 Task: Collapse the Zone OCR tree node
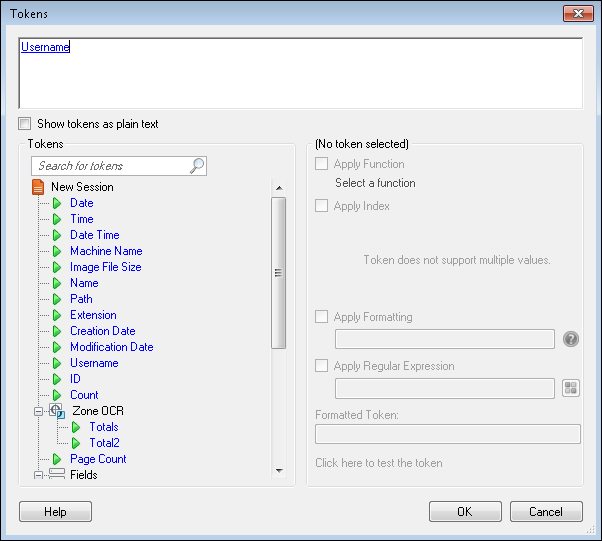(x=39, y=411)
